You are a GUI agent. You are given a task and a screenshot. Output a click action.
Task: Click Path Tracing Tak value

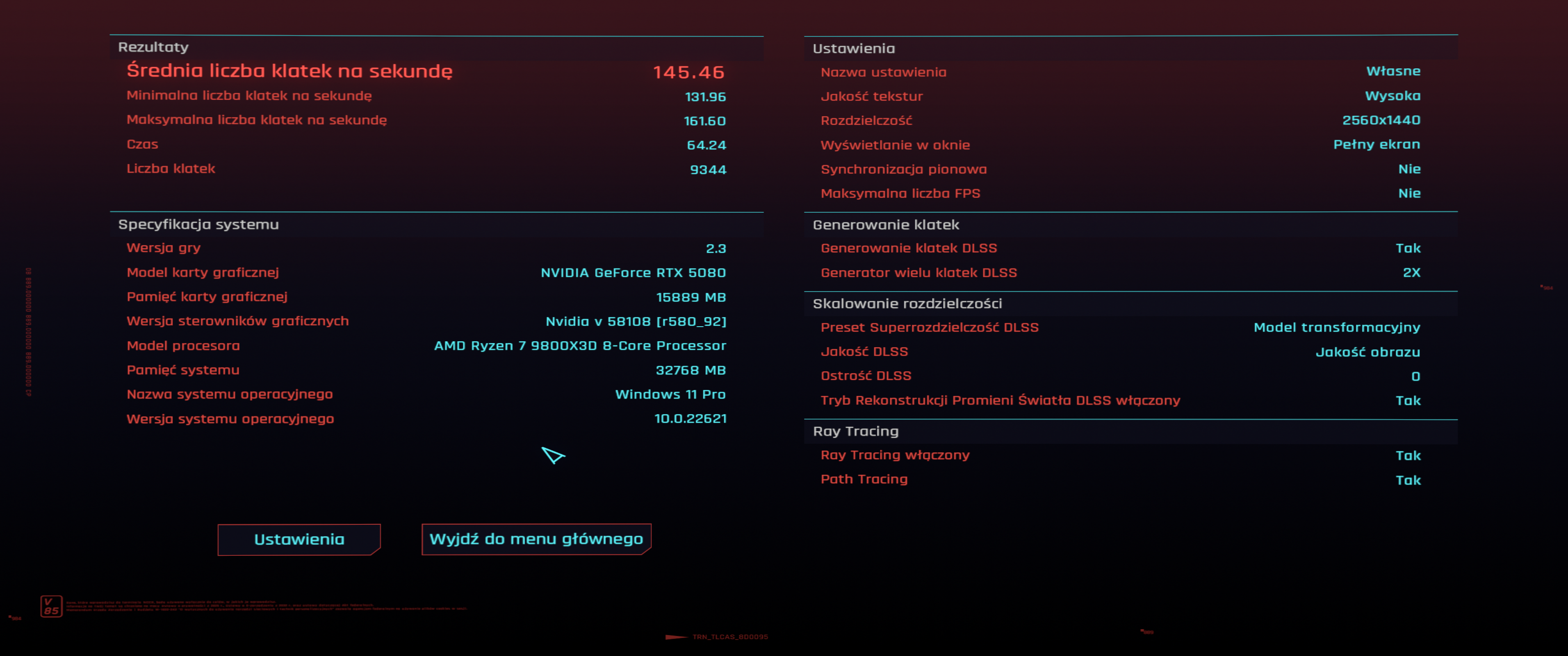pyautogui.click(x=1407, y=480)
